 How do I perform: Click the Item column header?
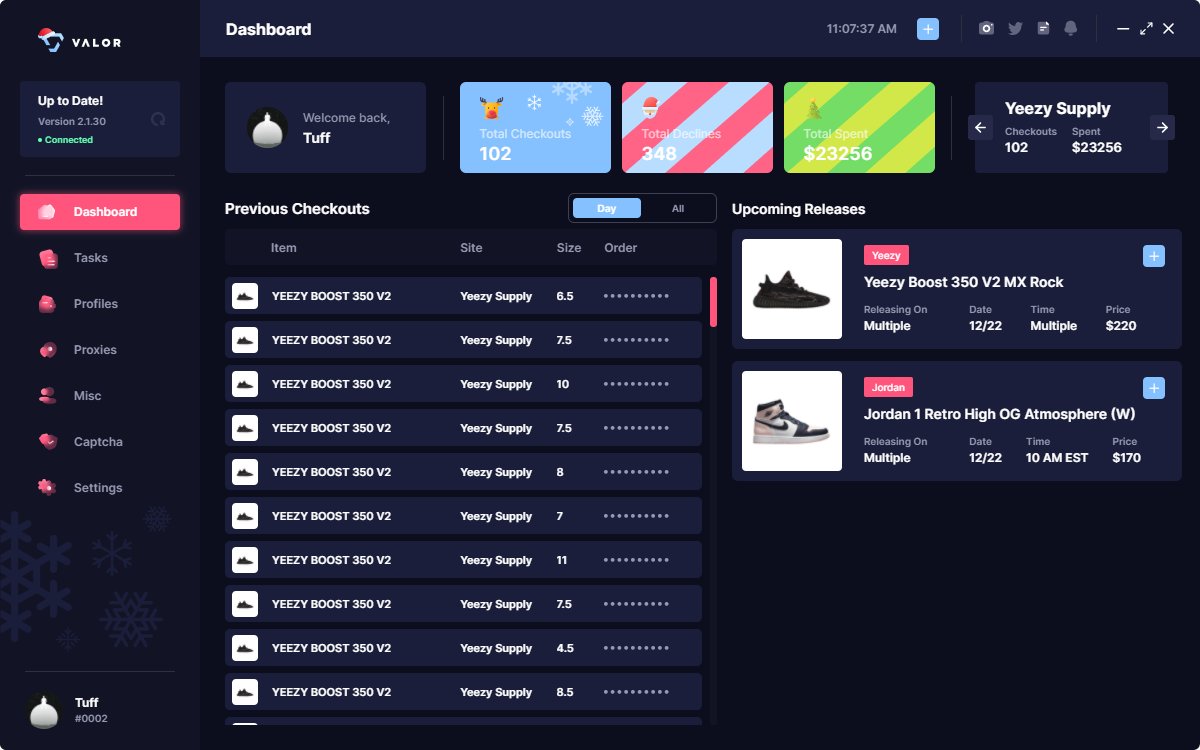(x=284, y=248)
